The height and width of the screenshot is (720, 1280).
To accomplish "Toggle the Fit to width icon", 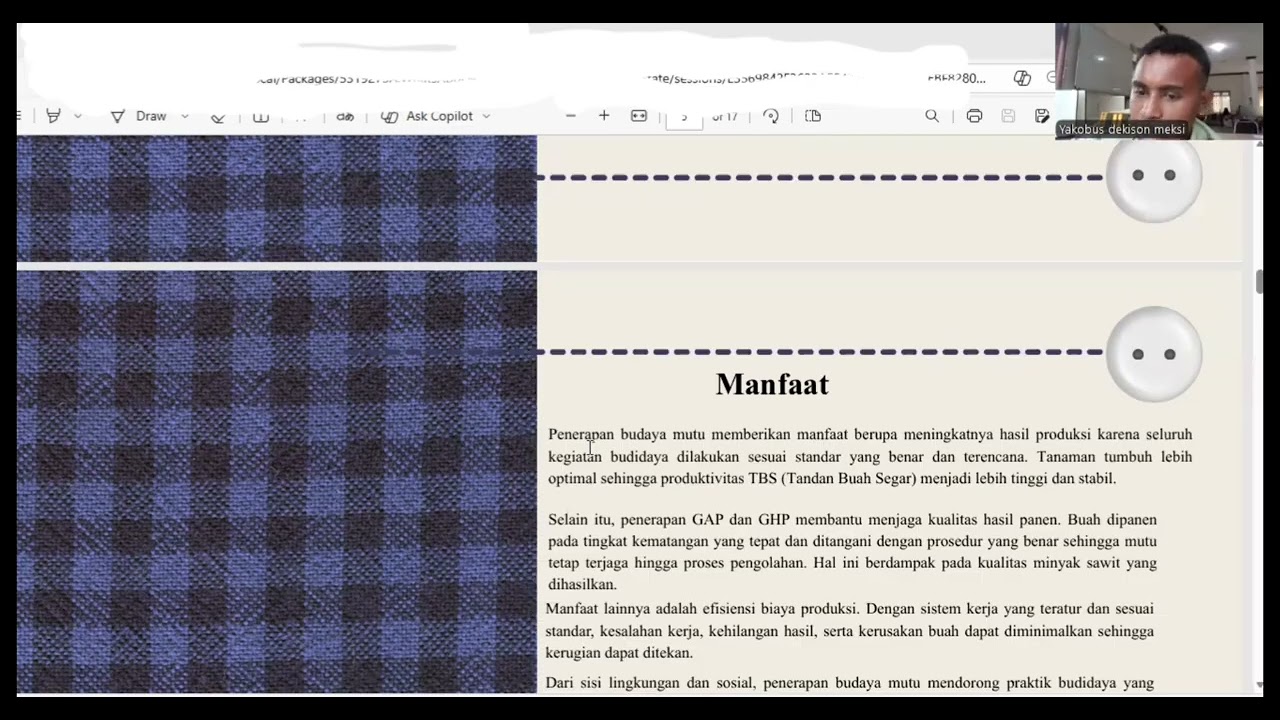I will click(639, 116).
